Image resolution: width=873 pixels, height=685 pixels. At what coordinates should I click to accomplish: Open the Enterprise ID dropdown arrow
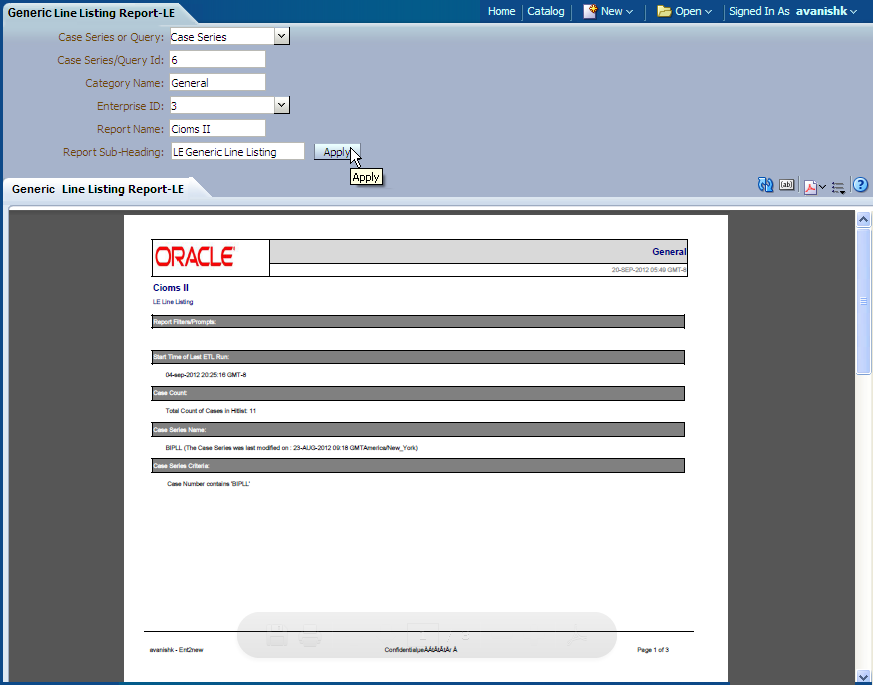282,105
